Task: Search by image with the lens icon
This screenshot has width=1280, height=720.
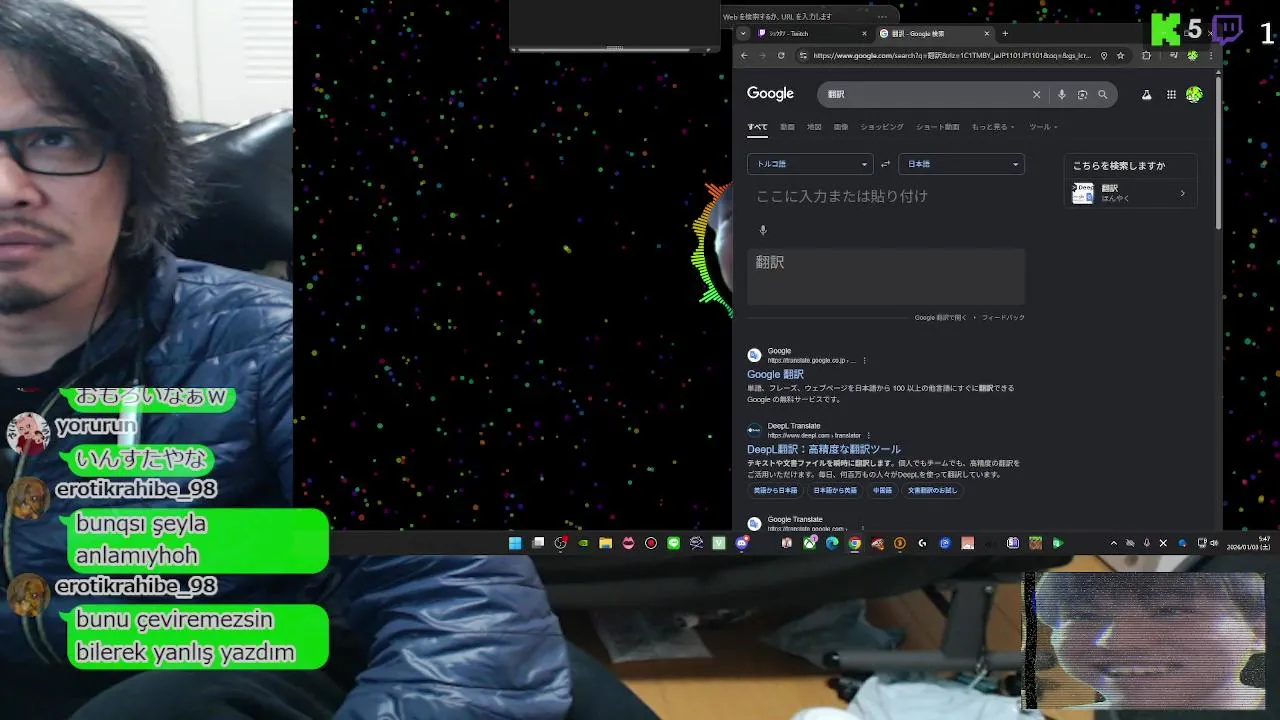Action: pos(1082,94)
